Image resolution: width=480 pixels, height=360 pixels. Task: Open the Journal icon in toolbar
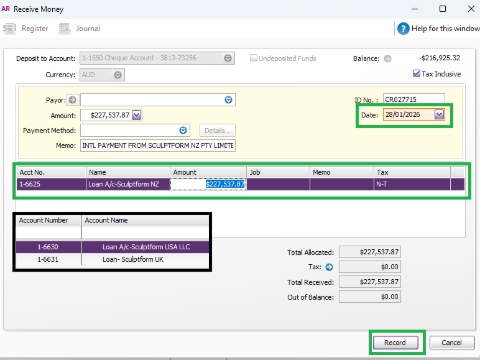pos(65,29)
